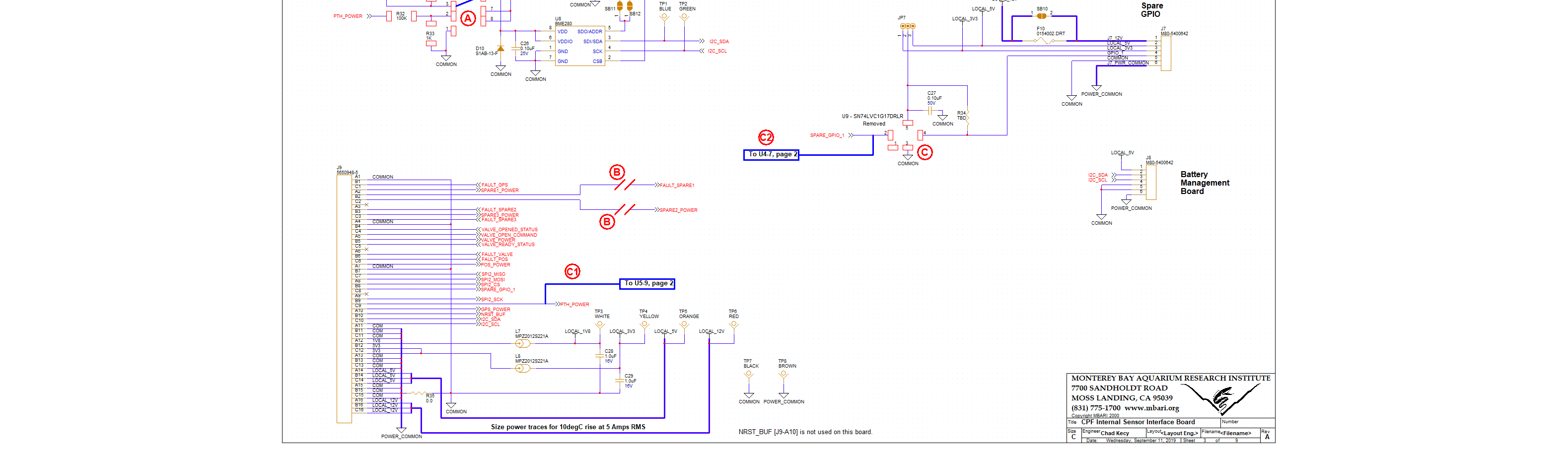Select the 'R33 1K' resistor label
The height and width of the screenshot is (453, 1568).
[430, 36]
